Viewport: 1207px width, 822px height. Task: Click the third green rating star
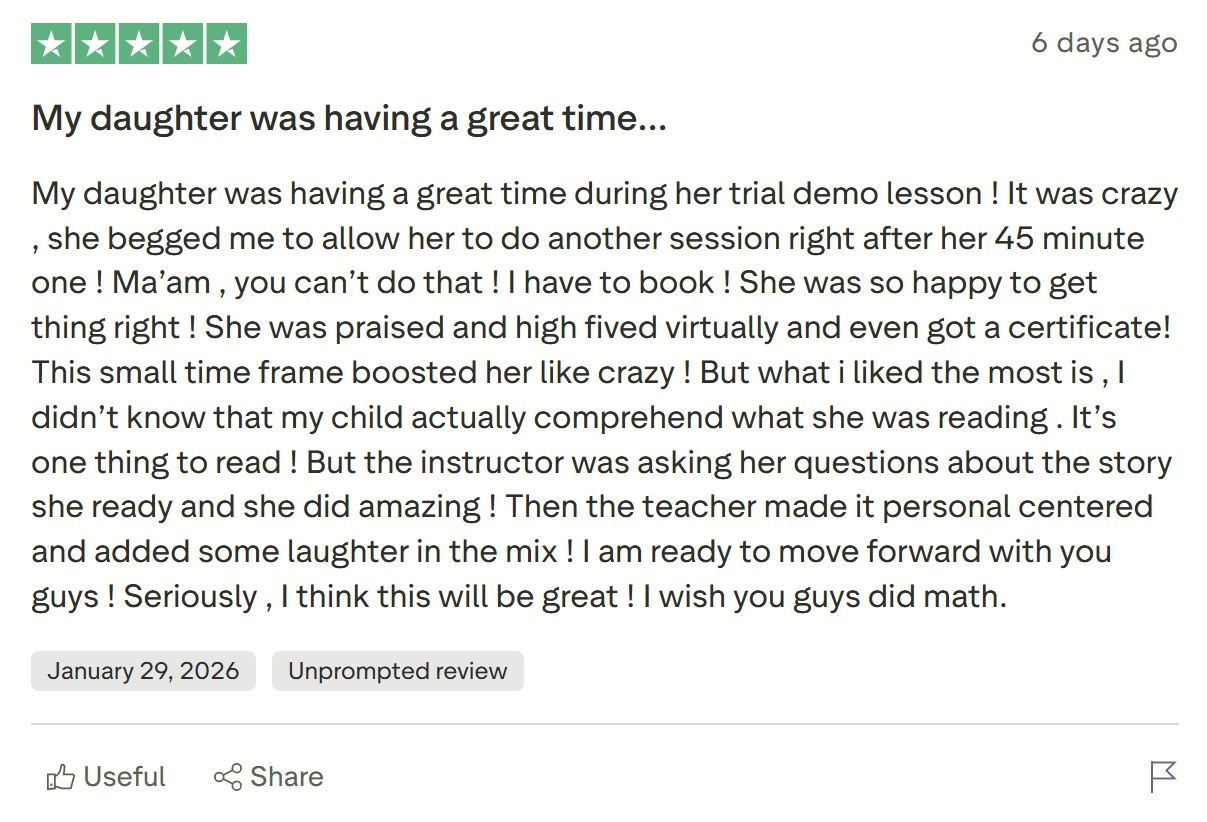click(x=139, y=43)
